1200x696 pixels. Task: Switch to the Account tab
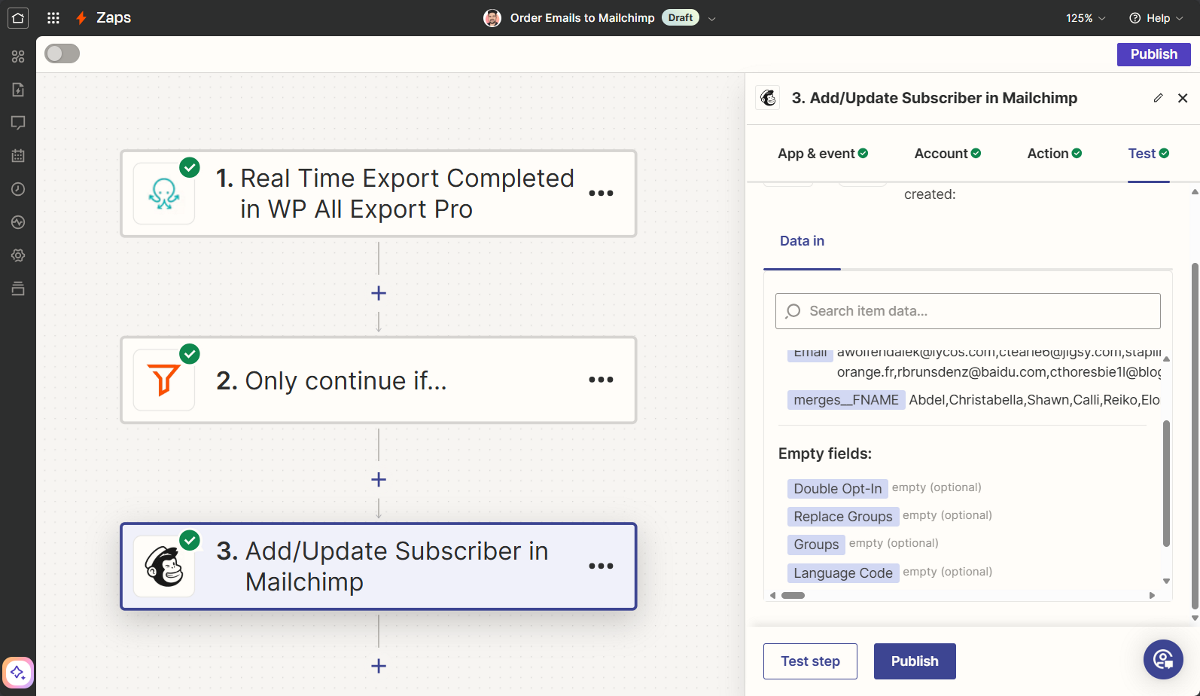point(947,153)
